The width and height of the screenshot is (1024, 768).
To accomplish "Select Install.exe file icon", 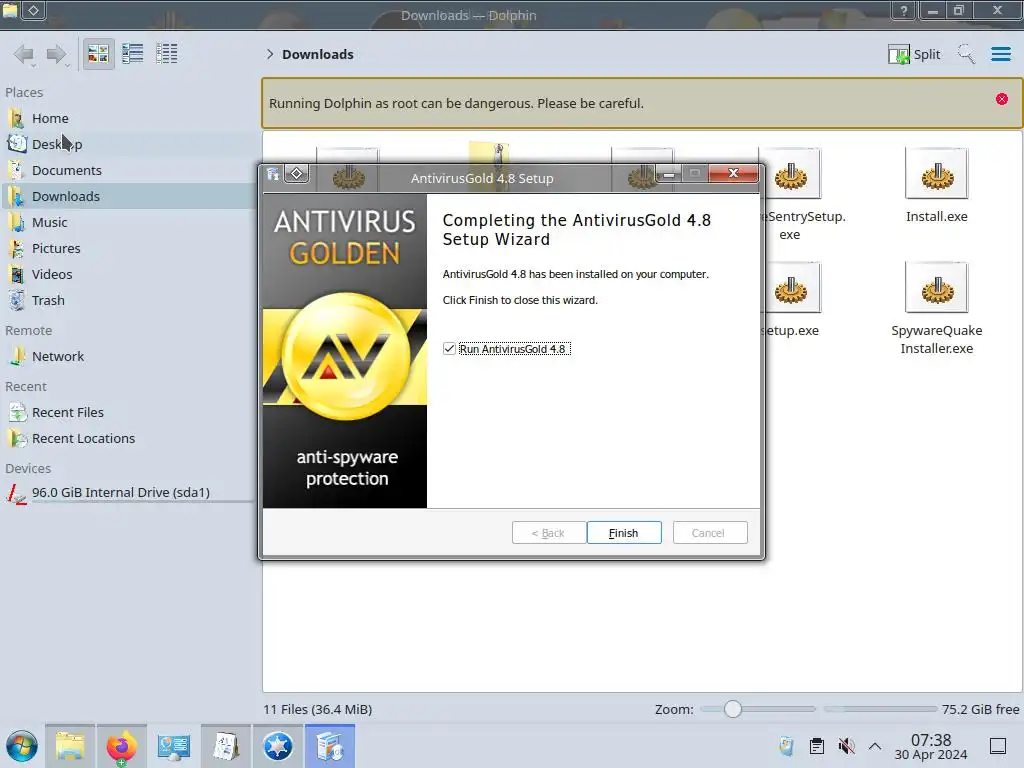I will tap(936, 174).
